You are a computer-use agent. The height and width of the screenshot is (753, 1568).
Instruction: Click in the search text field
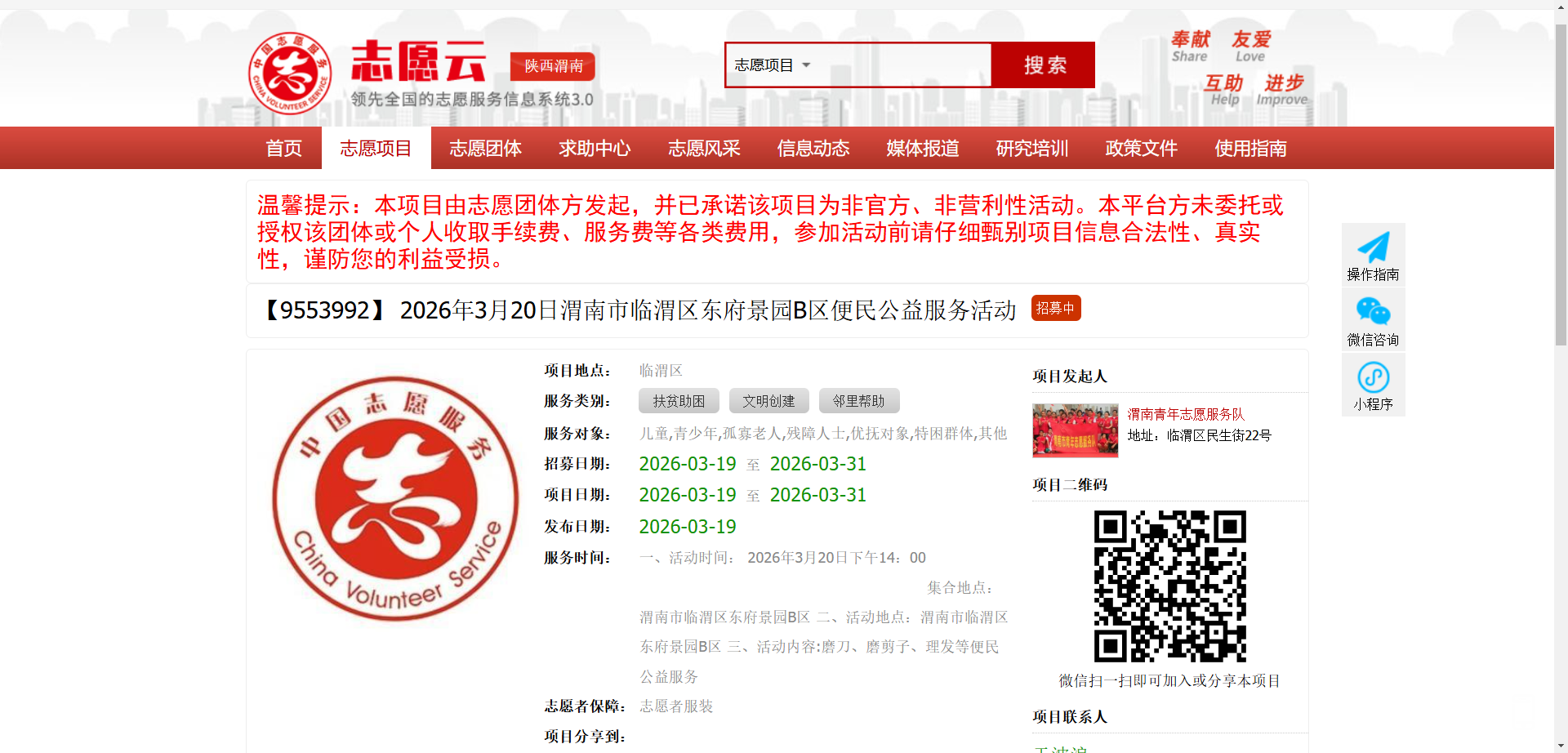click(x=902, y=65)
